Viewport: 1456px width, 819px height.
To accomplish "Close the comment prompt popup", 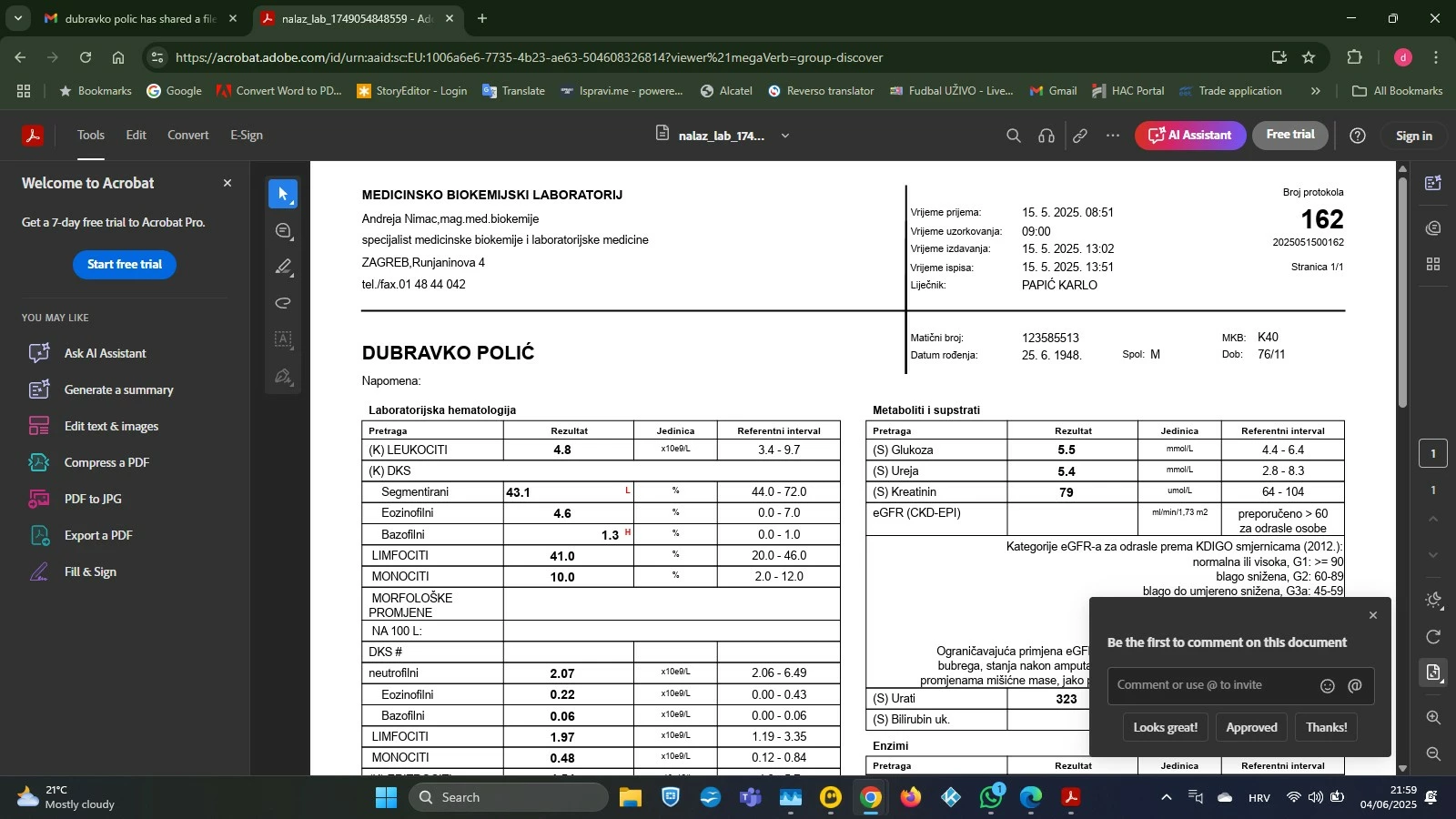I will (1373, 616).
